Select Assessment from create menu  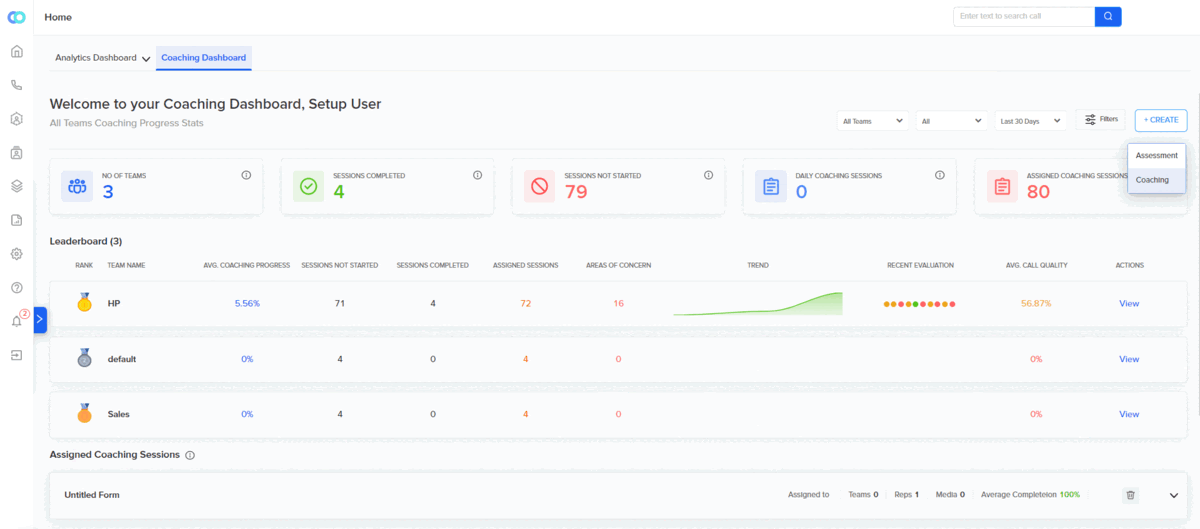pyautogui.click(x=1157, y=155)
